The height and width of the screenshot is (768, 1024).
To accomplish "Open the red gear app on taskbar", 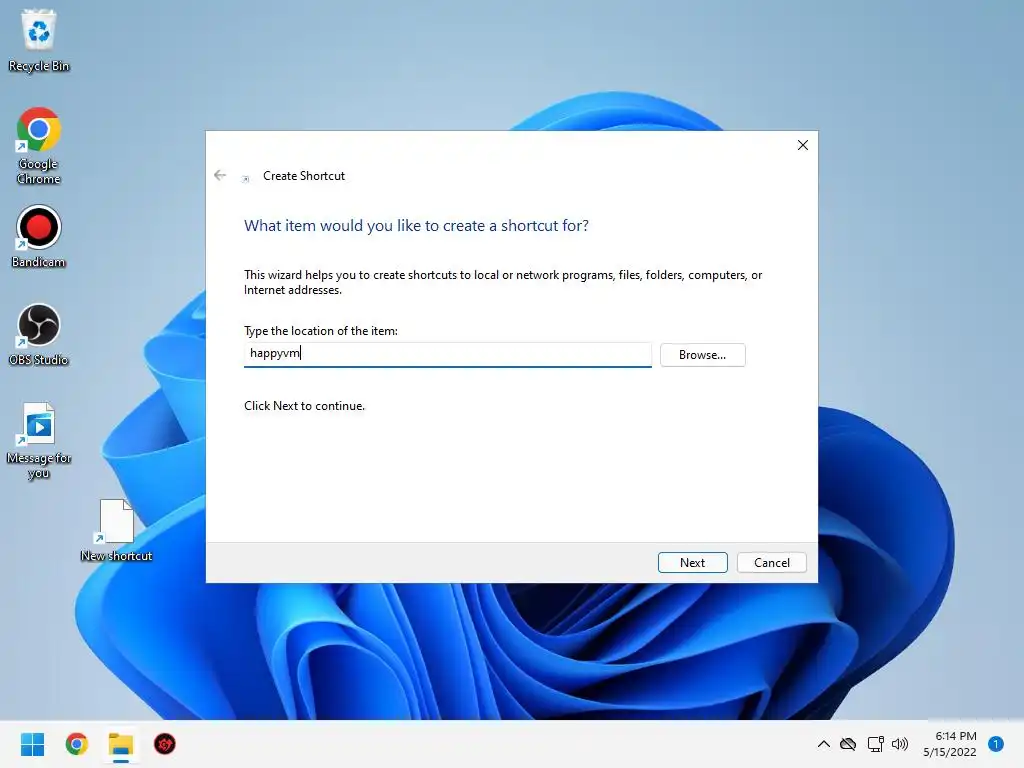I will [x=165, y=744].
